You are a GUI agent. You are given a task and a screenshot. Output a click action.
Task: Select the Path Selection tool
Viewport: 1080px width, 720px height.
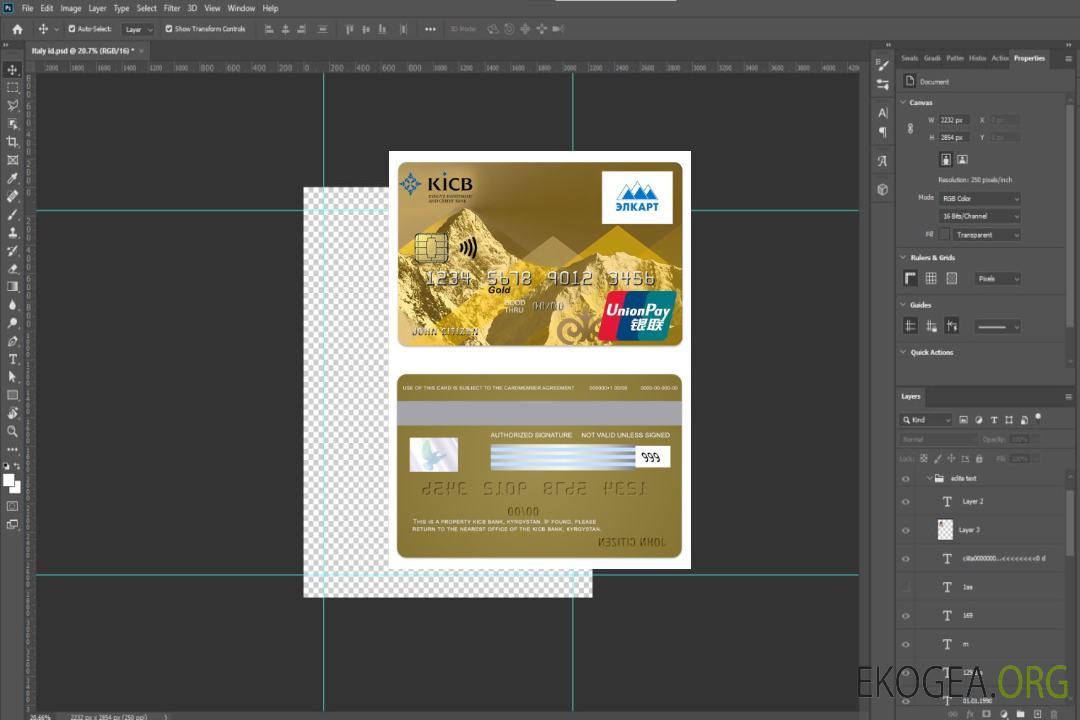(12, 377)
